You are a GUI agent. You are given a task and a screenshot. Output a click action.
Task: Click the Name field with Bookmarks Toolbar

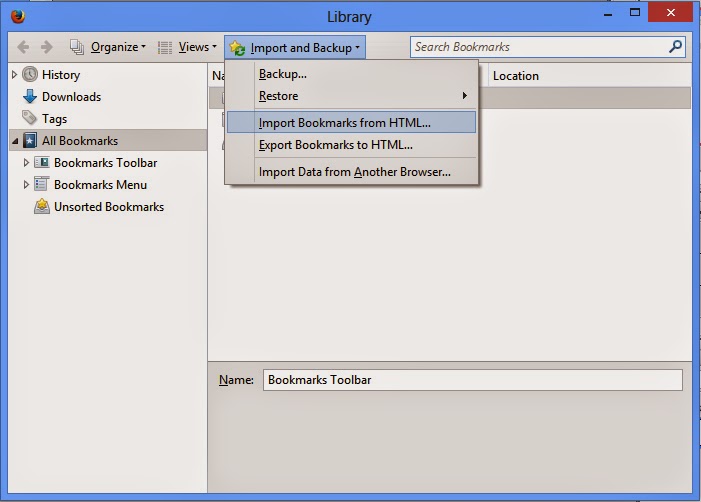click(x=473, y=380)
